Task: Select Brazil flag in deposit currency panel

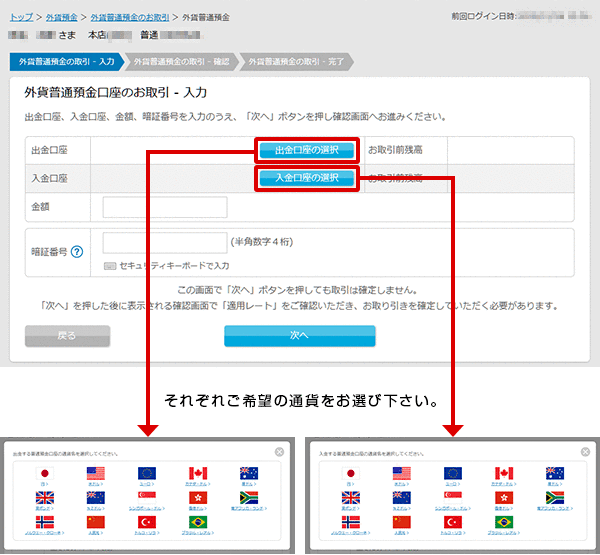Action: pyautogui.click(x=503, y=522)
